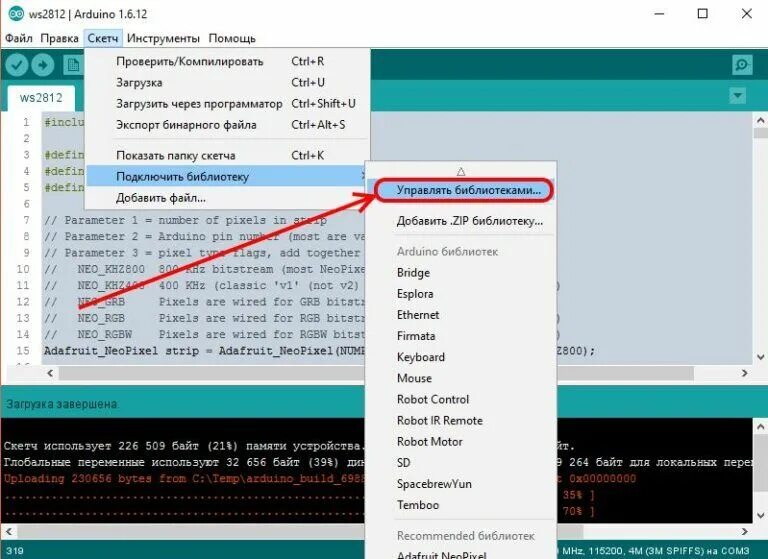This screenshot has width=768, height=559.
Task: Click the Verify checkmark toolbar button
Action: [x=17, y=65]
